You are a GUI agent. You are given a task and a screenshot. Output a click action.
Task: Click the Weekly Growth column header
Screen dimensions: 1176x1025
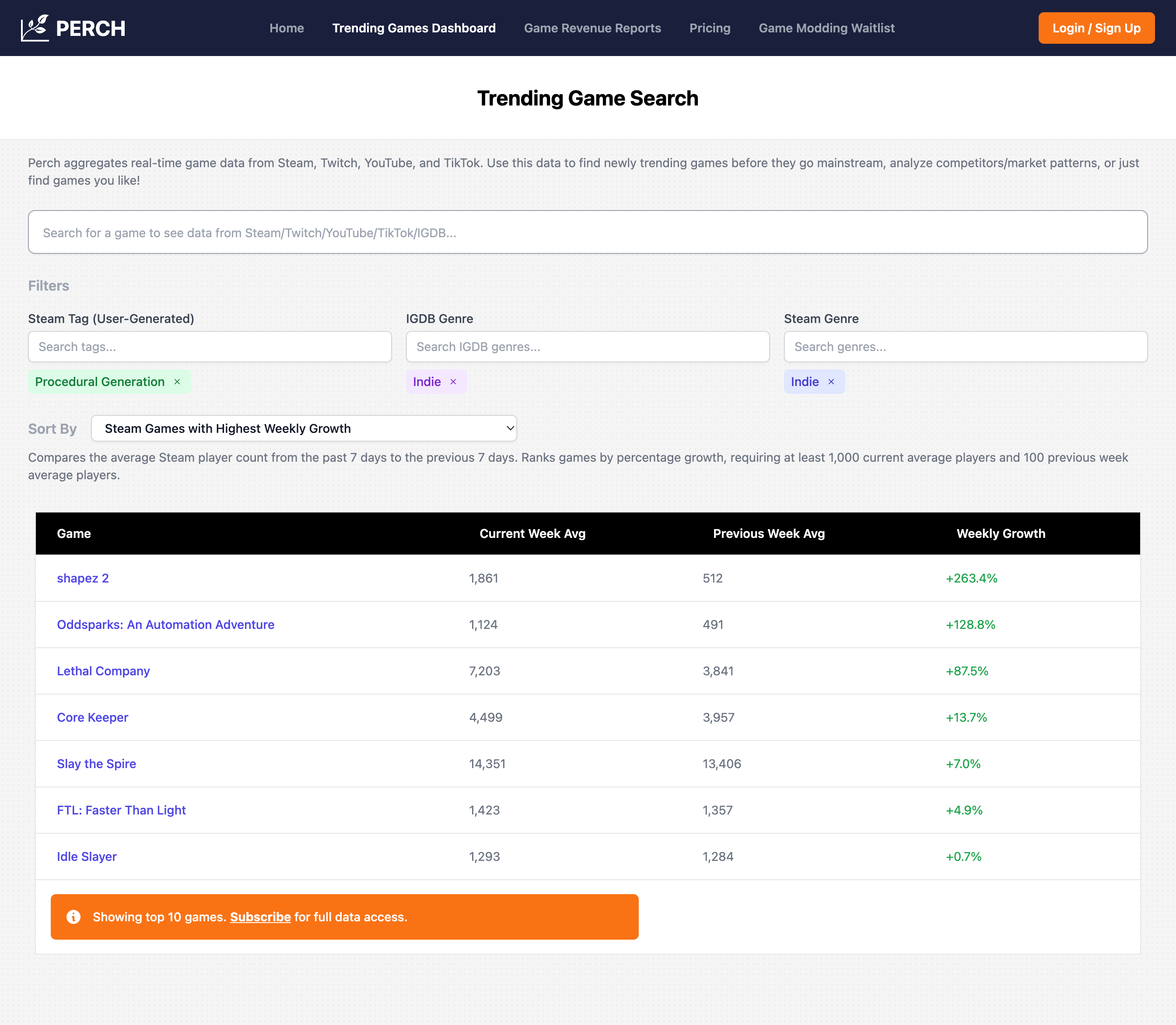(1001, 534)
